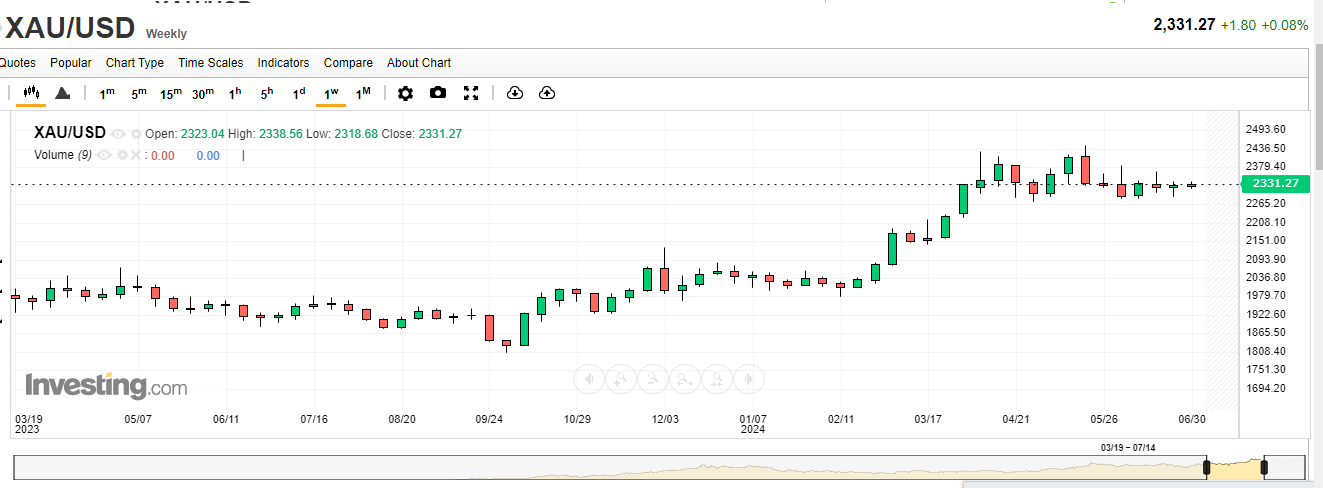The width and height of the screenshot is (1323, 488).
Task: Switch to 1 hour timeframe
Action: coord(235,93)
